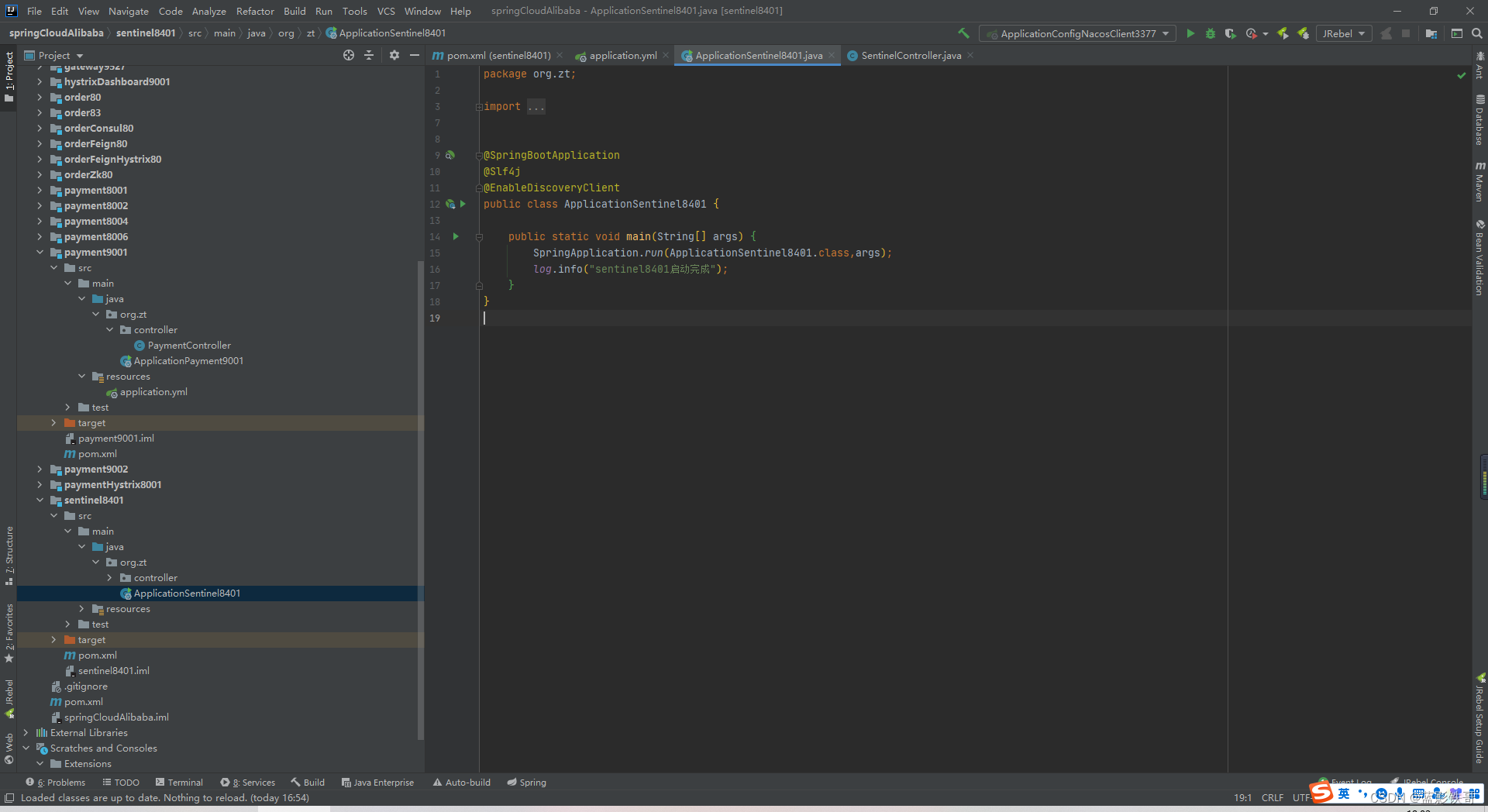
Task: Collapse all in Project panel
Action: pyautogui.click(x=369, y=55)
